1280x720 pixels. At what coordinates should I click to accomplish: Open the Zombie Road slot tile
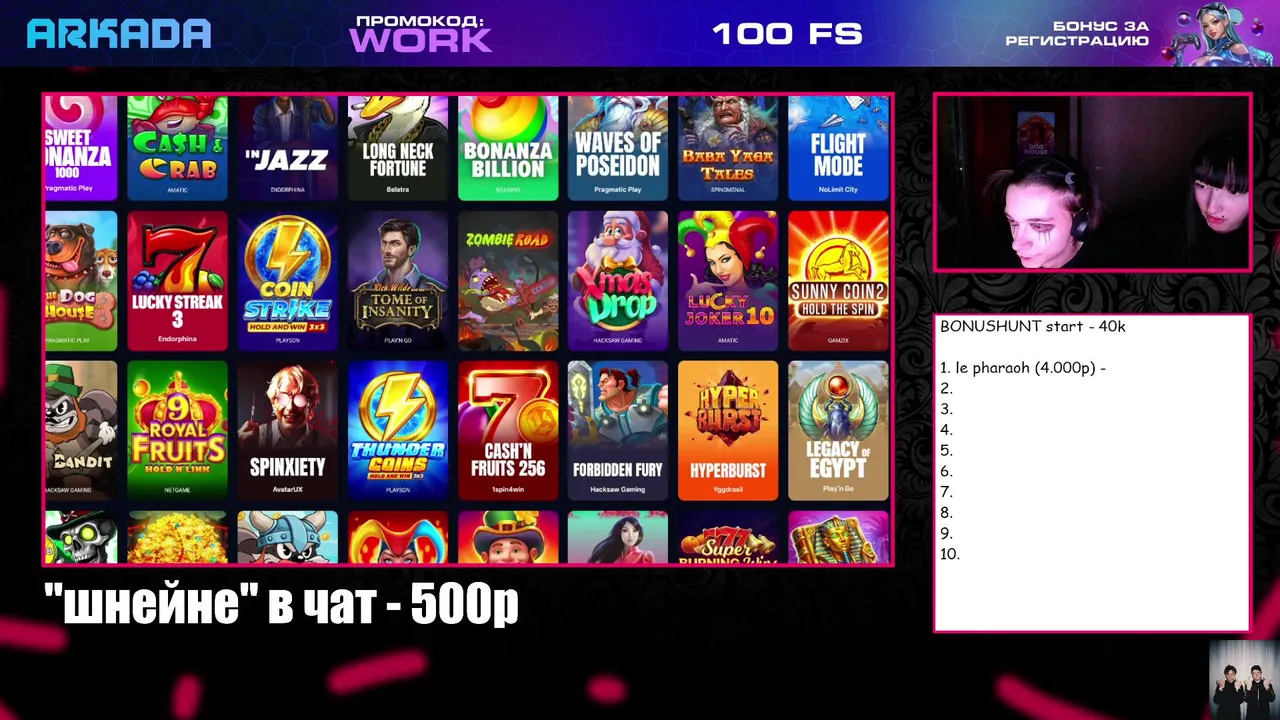coord(508,281)
